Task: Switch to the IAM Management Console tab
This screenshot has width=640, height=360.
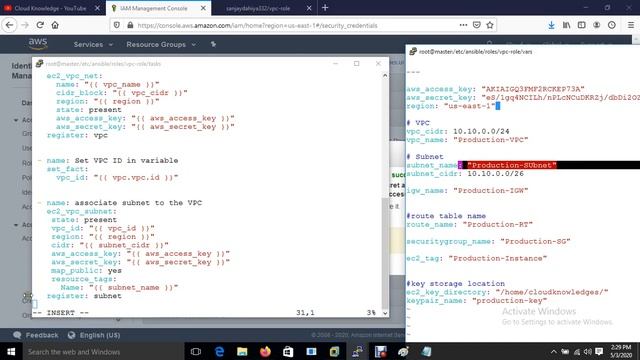Action: click(153, 8)
